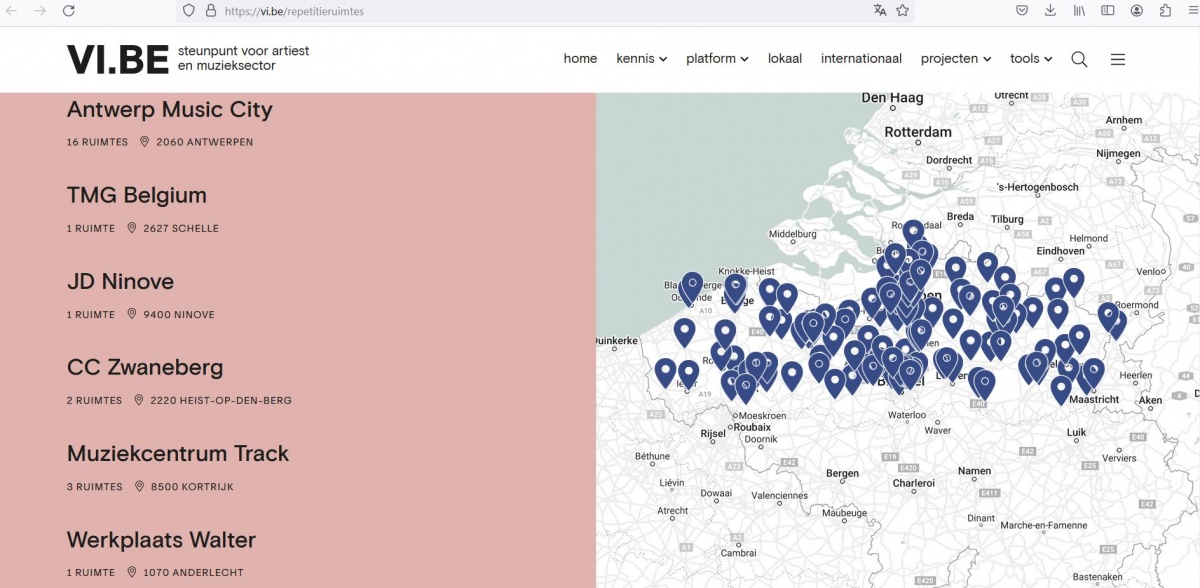
Task: Click location pin icon beside 2220 Heist-op-den-Berg
Action: click(x=139, y=400)
